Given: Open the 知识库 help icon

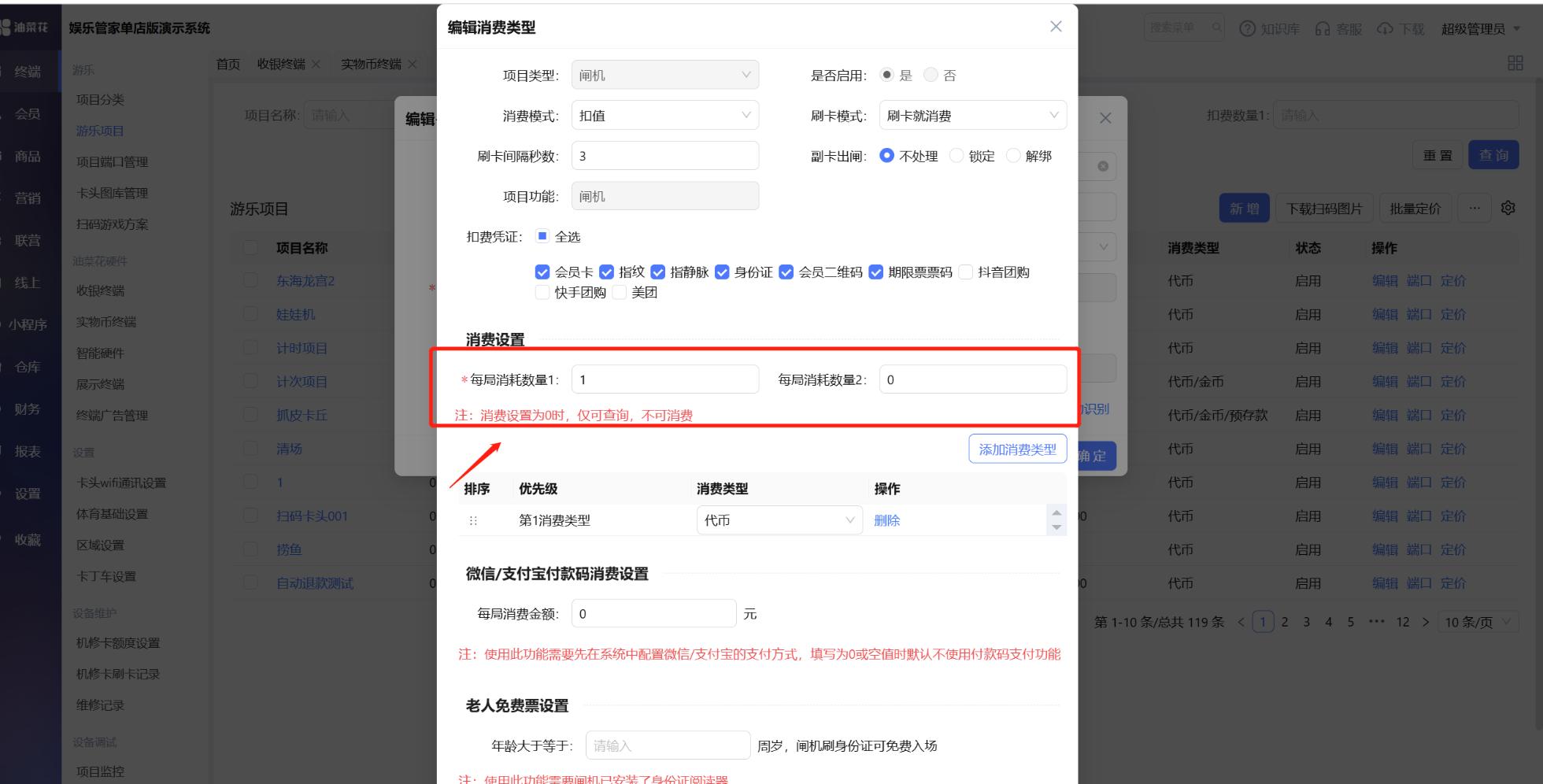Looking at the screenshot, I should tap(1247, 28).
